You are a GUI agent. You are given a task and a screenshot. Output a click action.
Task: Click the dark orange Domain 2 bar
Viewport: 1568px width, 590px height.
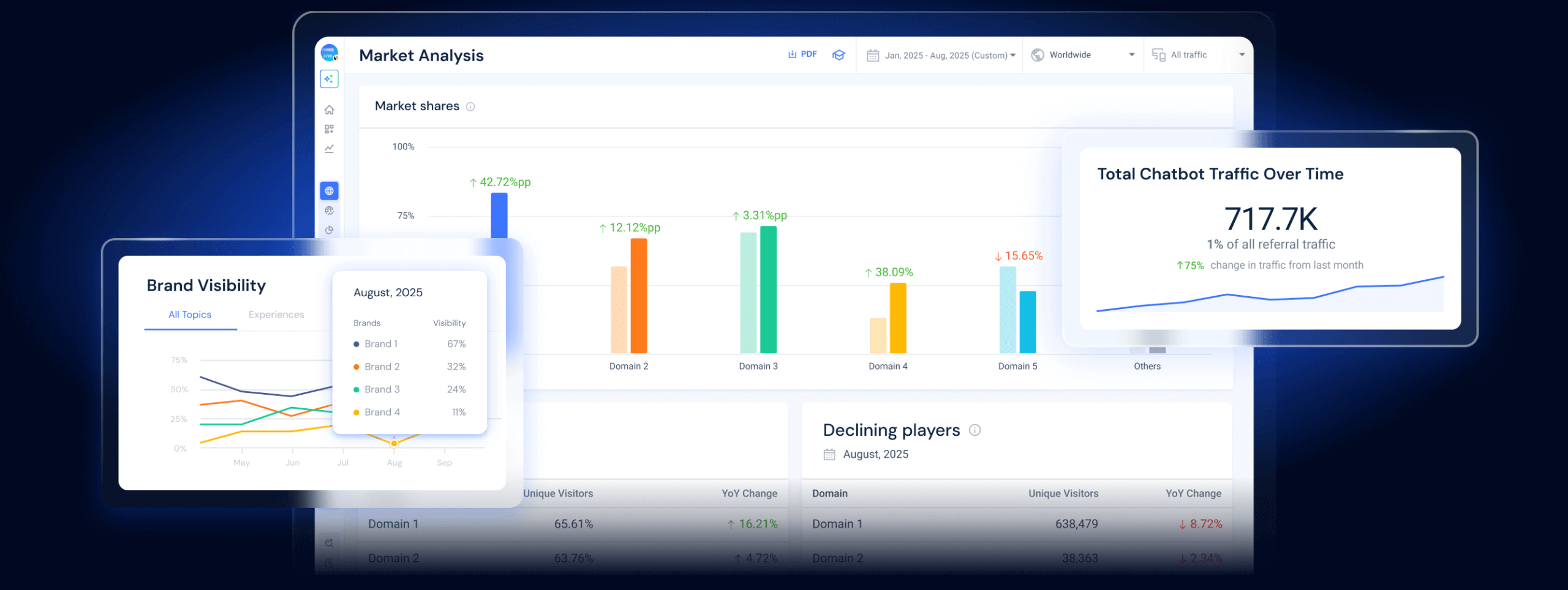pos(639,296)
